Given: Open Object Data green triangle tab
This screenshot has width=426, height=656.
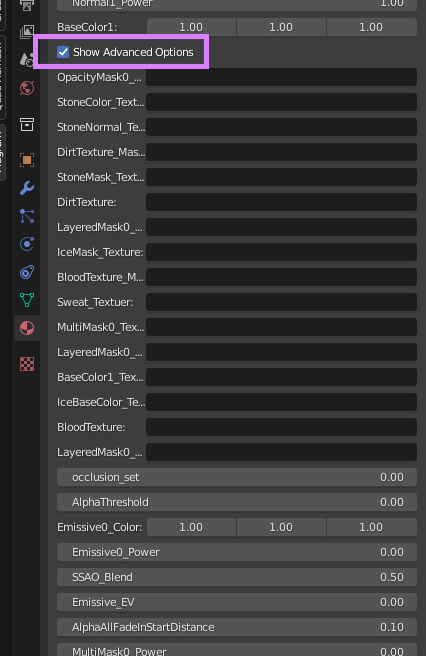Looking at the screenshot, I should pyautogui.click(x=27, y=300).
